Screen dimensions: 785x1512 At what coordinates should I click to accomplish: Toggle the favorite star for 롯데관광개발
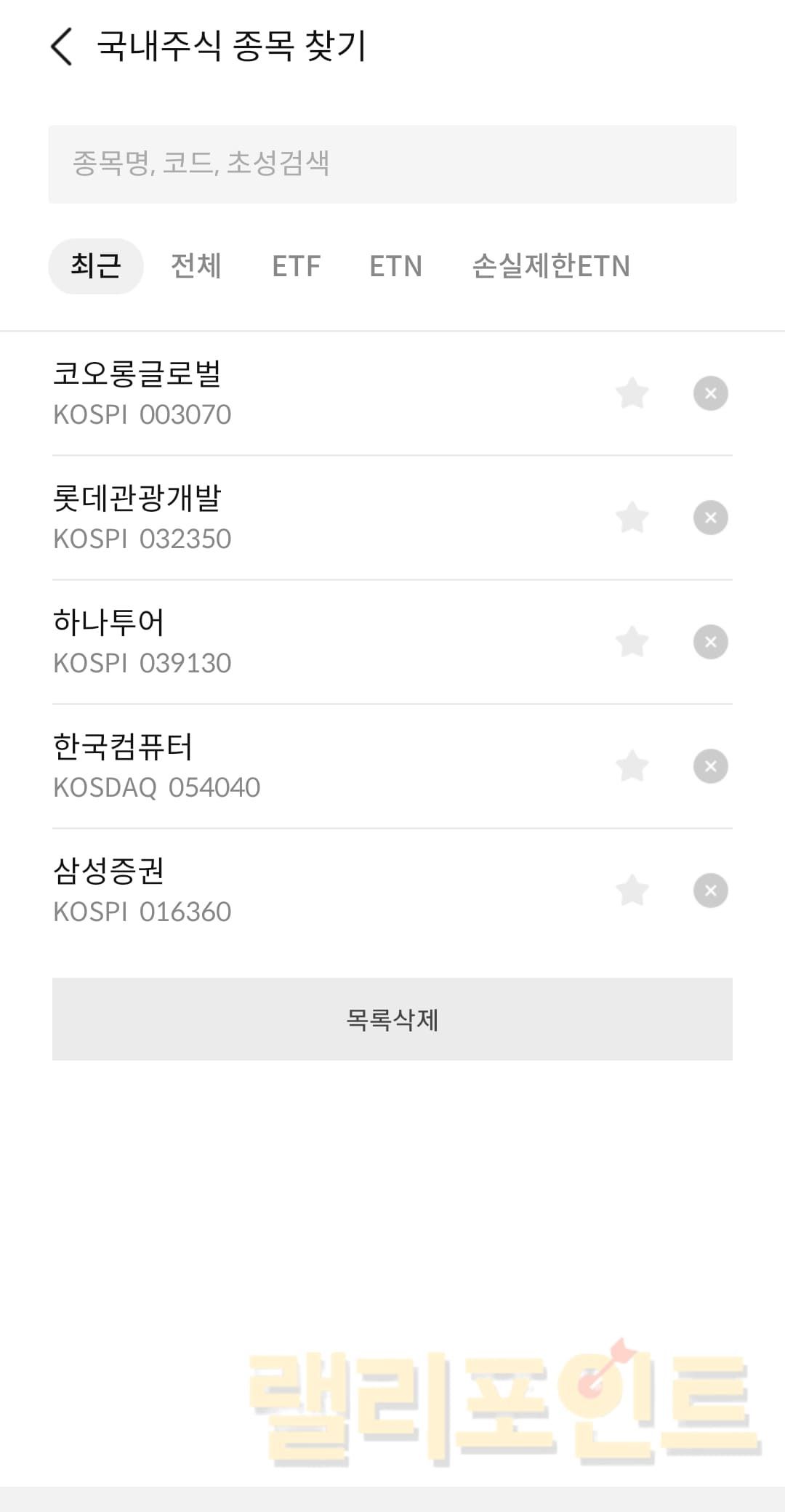coord(632,518)
